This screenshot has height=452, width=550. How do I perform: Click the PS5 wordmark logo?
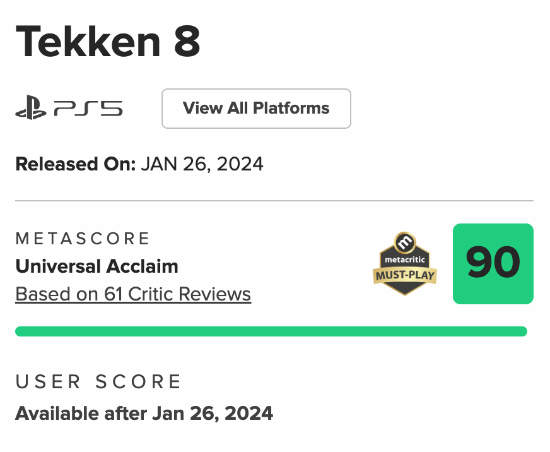coord(88,108)
